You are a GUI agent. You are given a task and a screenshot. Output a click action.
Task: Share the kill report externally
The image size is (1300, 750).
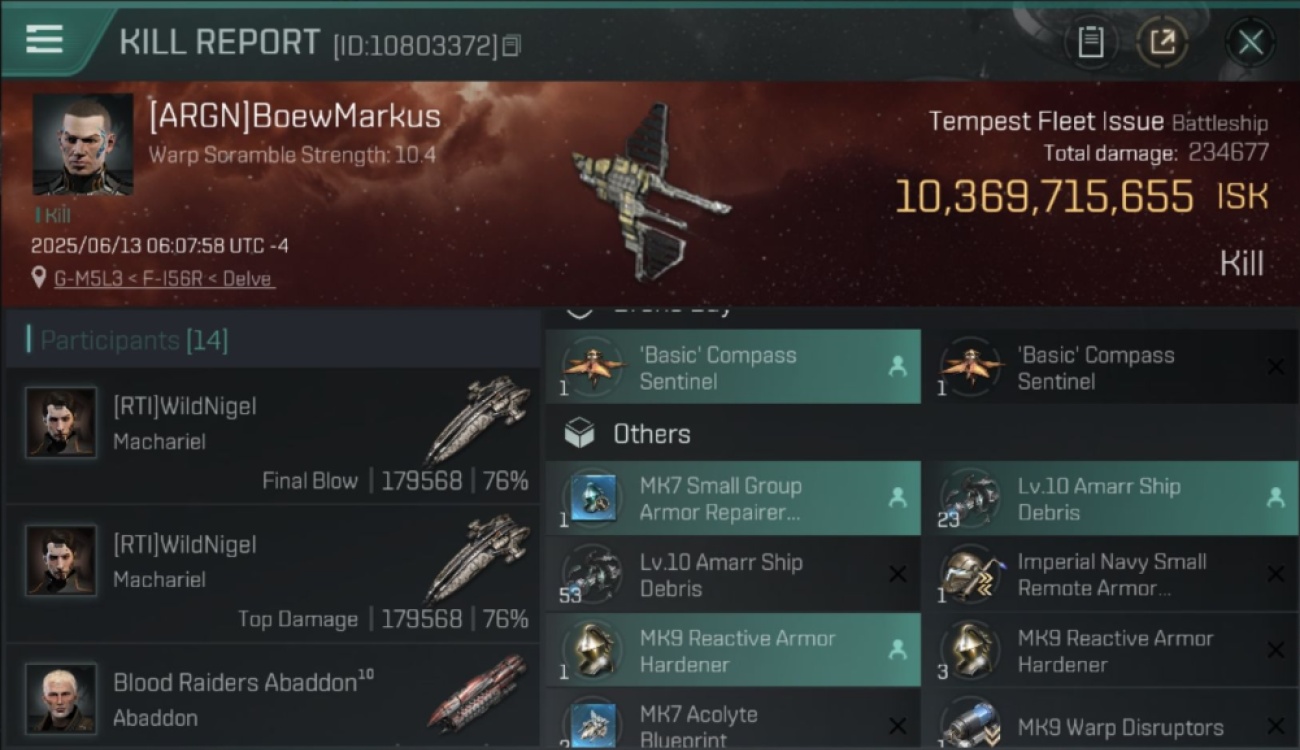click(1162, 42)
